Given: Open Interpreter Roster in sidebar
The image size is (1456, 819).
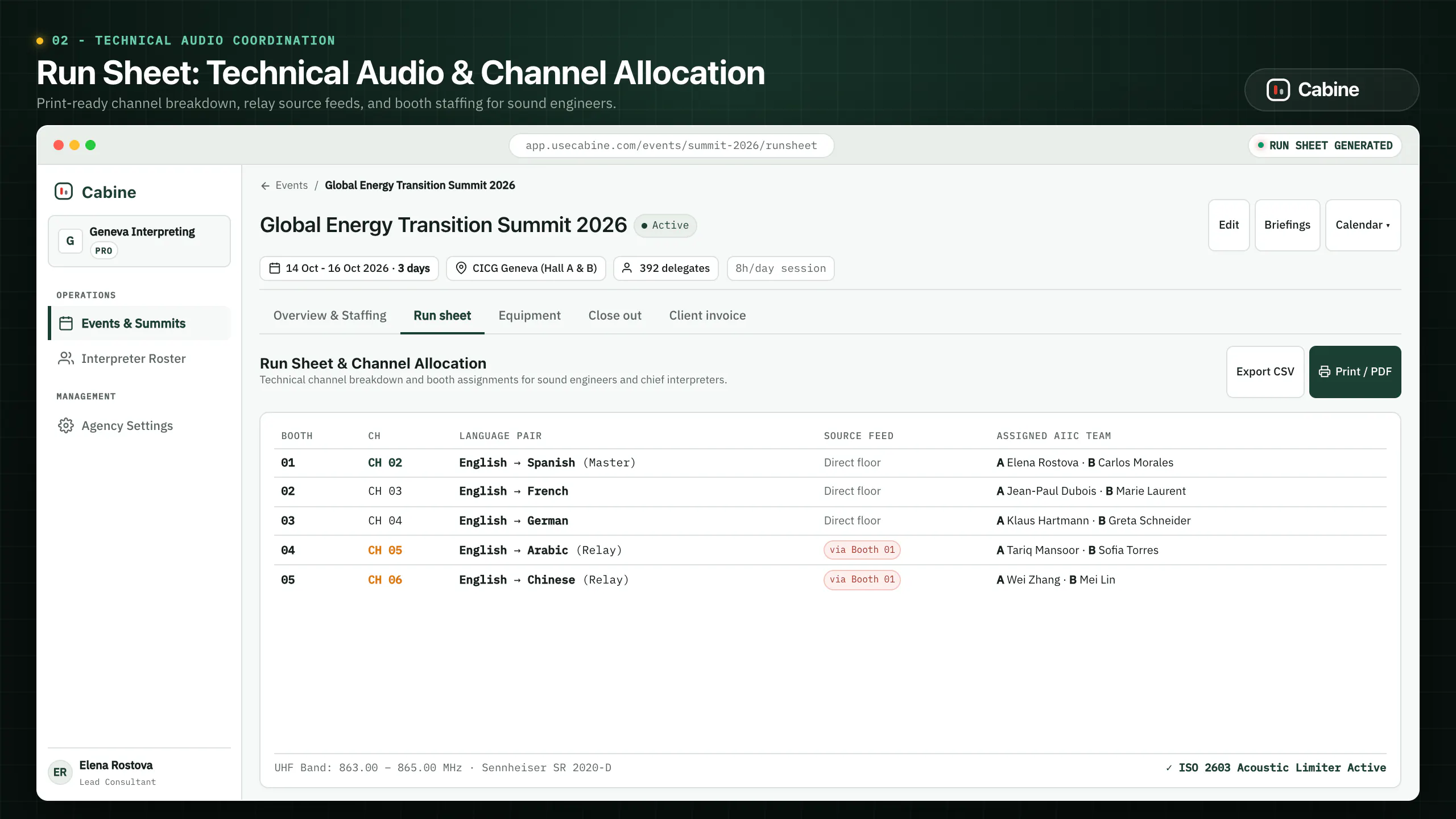Looking at the screenshot, I should pos(139,358).
